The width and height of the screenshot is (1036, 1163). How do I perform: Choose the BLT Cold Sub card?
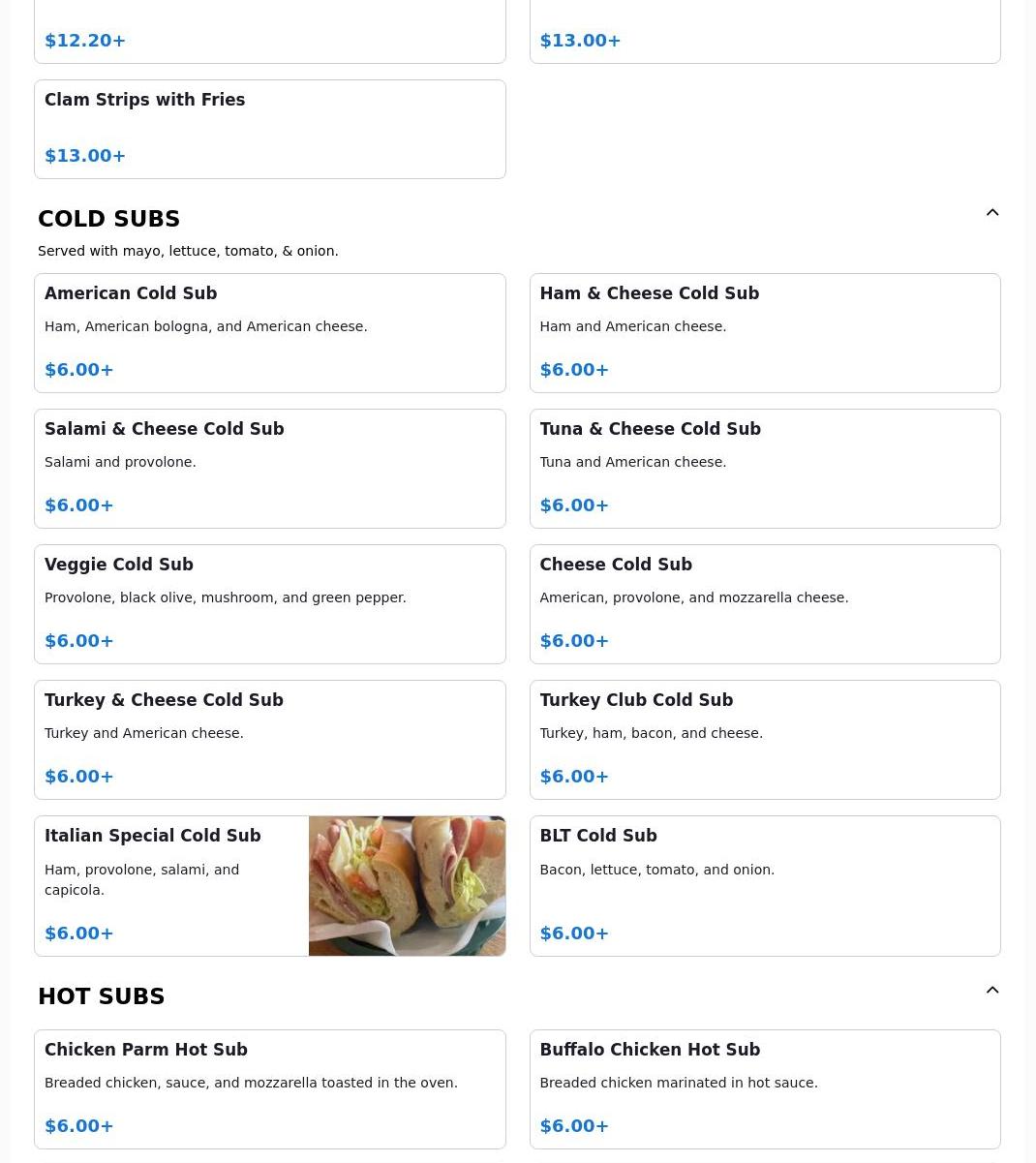tap(765, 886)
